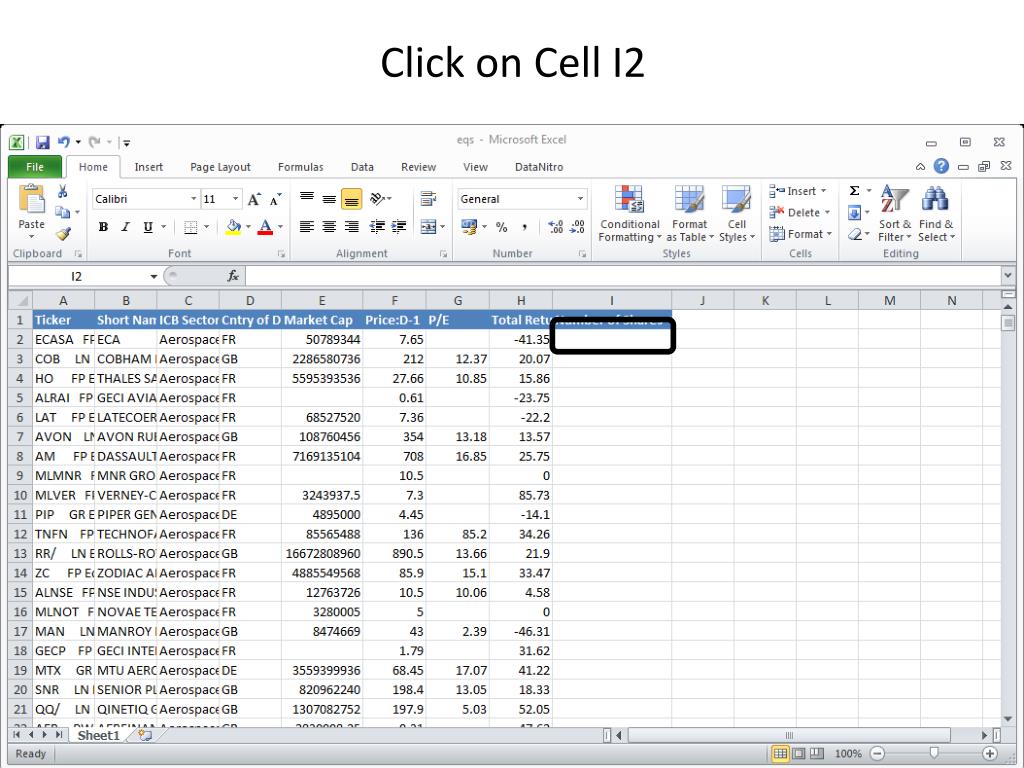Apply percent style to the cell
1024x768 pixels.
pos(502,227)
